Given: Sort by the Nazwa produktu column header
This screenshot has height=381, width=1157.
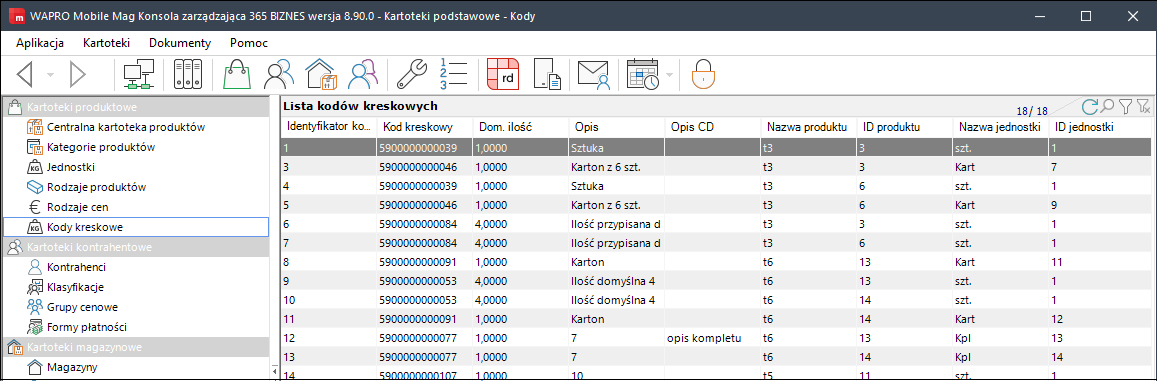Looking at the screenshot, I should coord(808,127).
